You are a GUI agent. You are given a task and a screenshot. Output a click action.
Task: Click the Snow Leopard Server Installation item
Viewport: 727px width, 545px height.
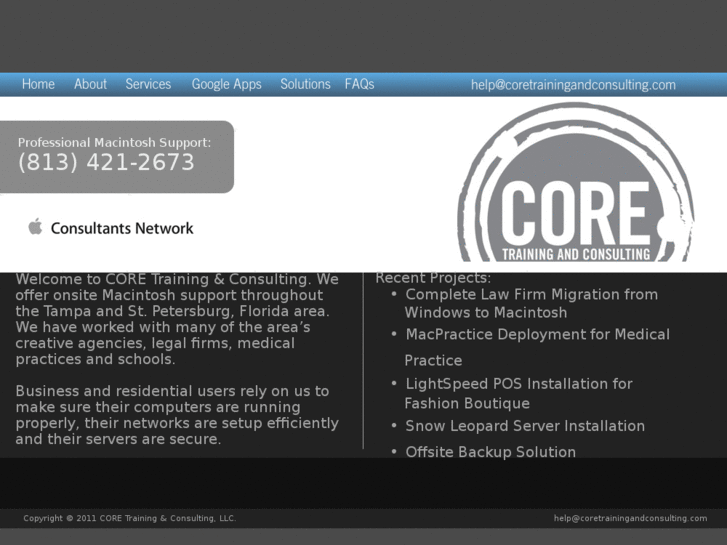pos(524,426)
